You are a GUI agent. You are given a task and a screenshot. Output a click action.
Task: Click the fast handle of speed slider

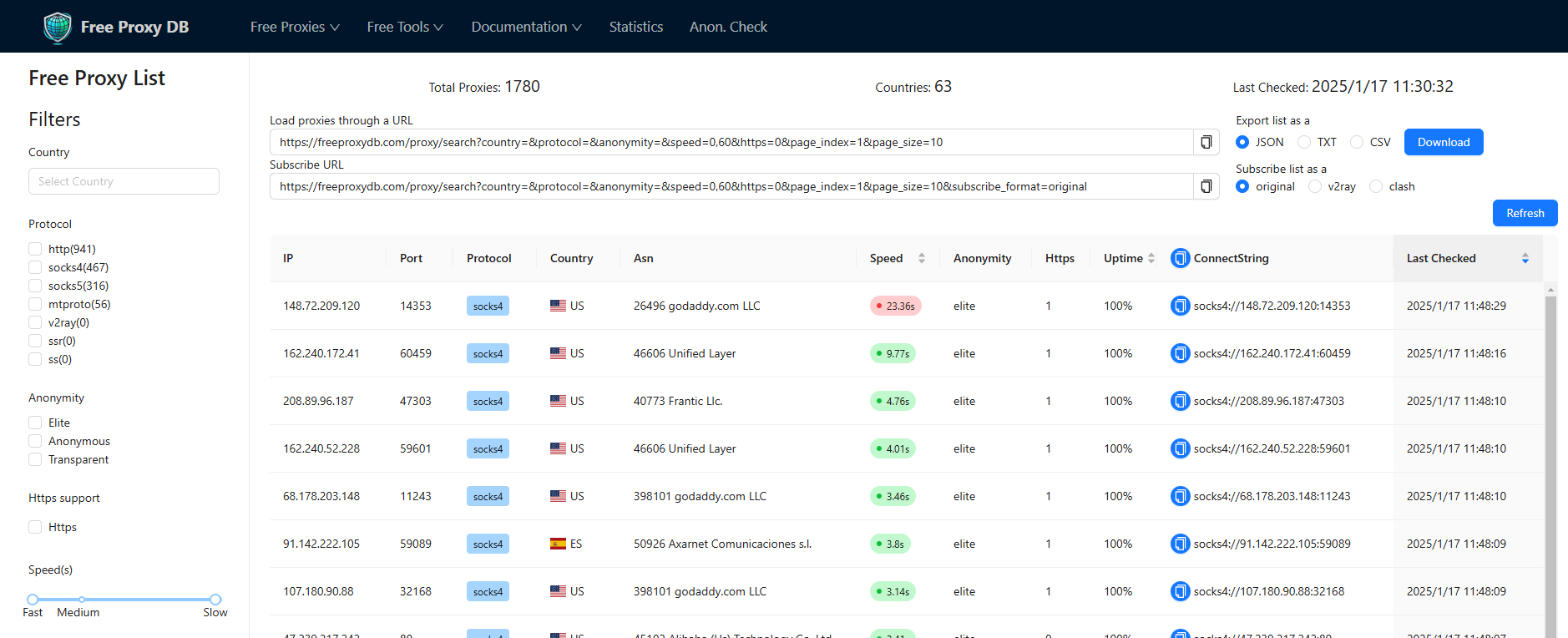33,600
